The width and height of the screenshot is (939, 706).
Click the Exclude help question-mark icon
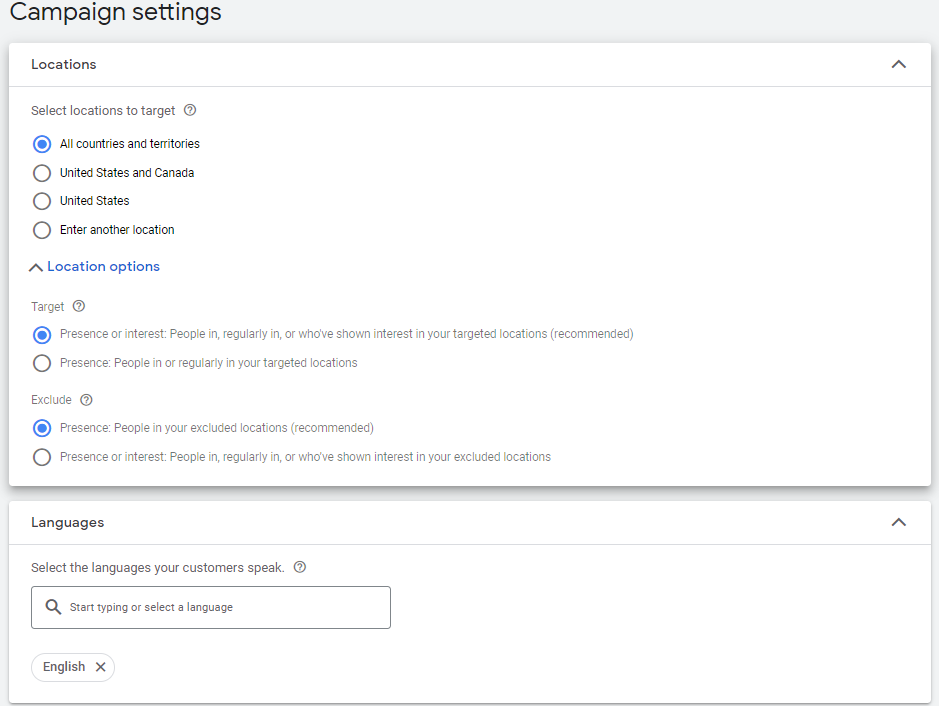pyautogui.click(x=86, y=400)
